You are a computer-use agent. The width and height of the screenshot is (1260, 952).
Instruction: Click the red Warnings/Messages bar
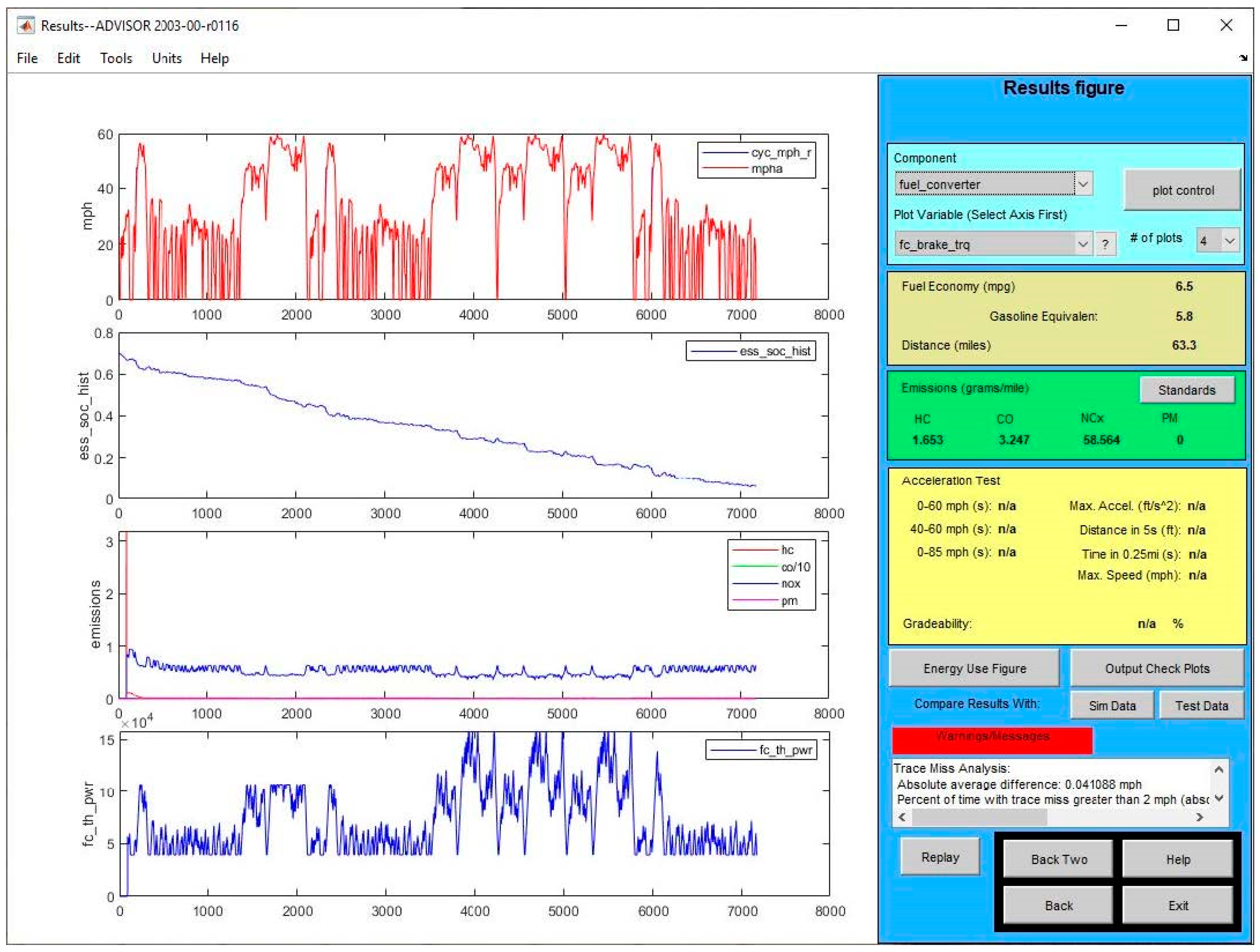pos(992,739)
